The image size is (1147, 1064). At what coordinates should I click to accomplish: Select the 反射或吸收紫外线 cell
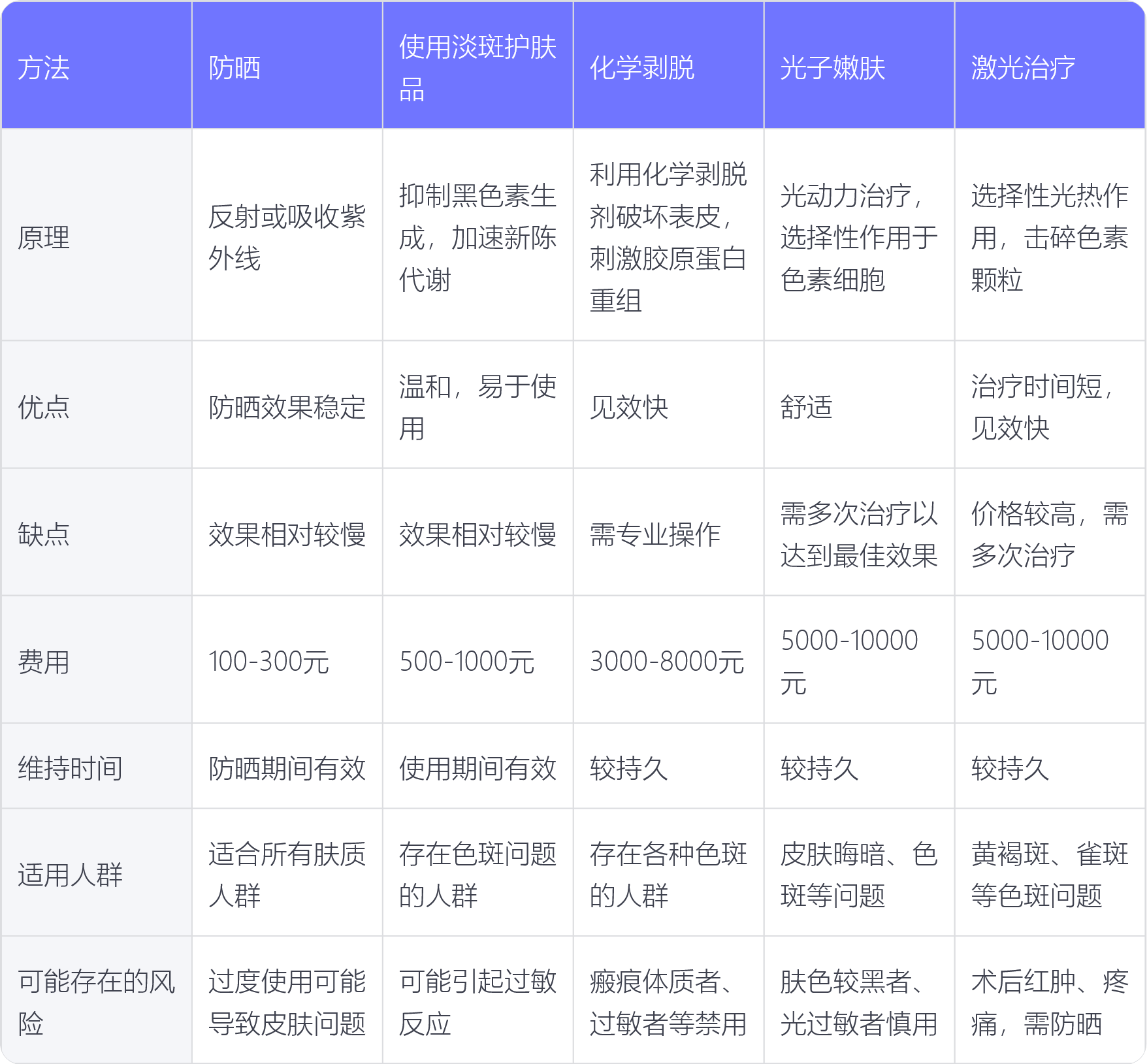coord(287,237)
